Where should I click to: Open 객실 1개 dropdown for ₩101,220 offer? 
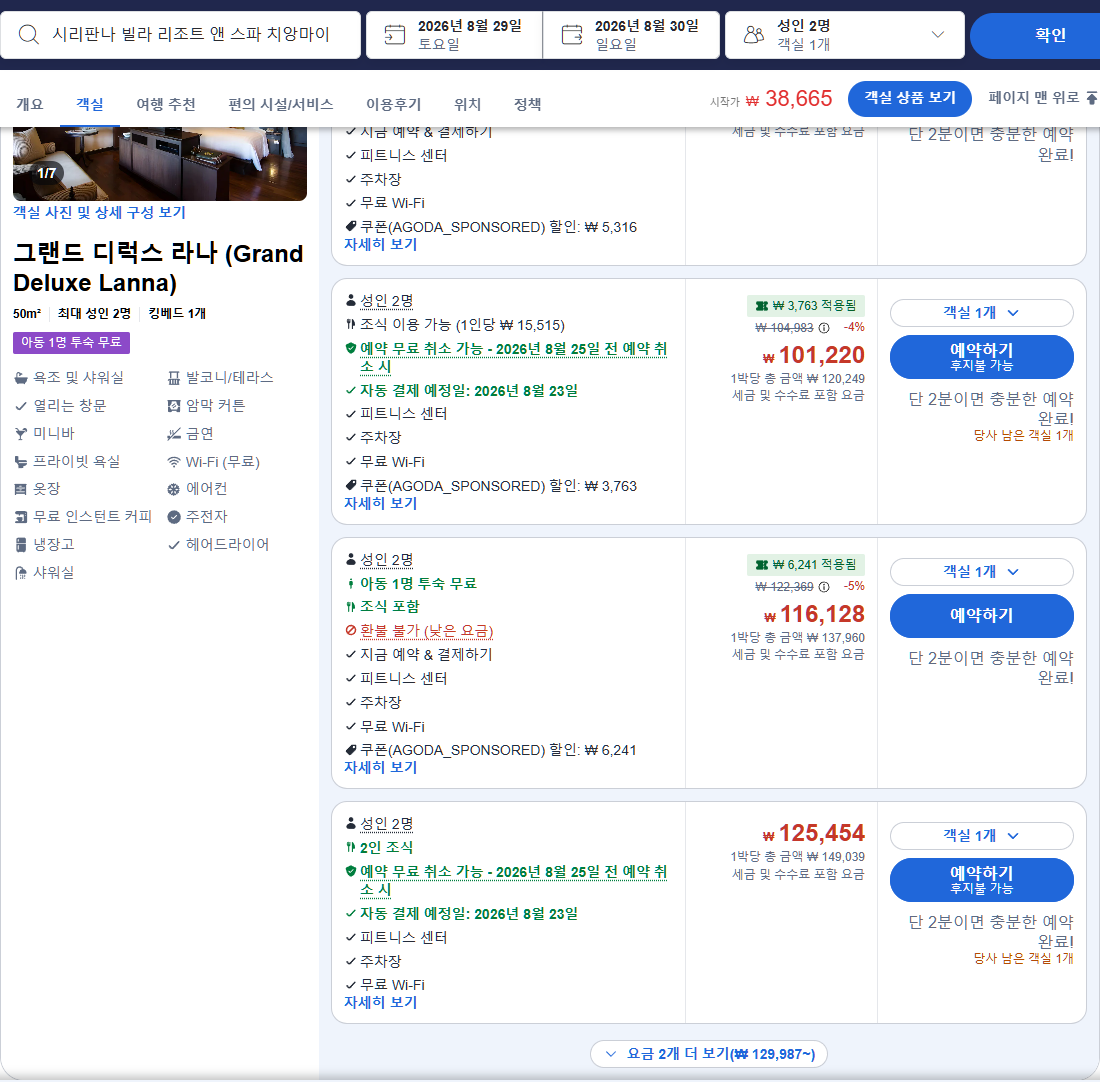point(981,313)
